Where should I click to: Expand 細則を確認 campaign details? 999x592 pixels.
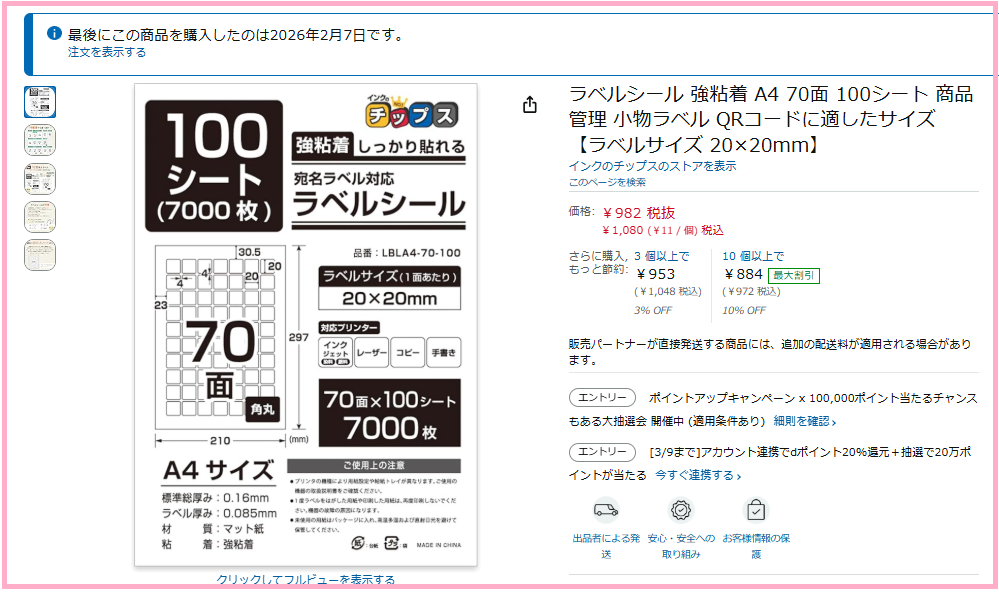(x=805, y=422)
